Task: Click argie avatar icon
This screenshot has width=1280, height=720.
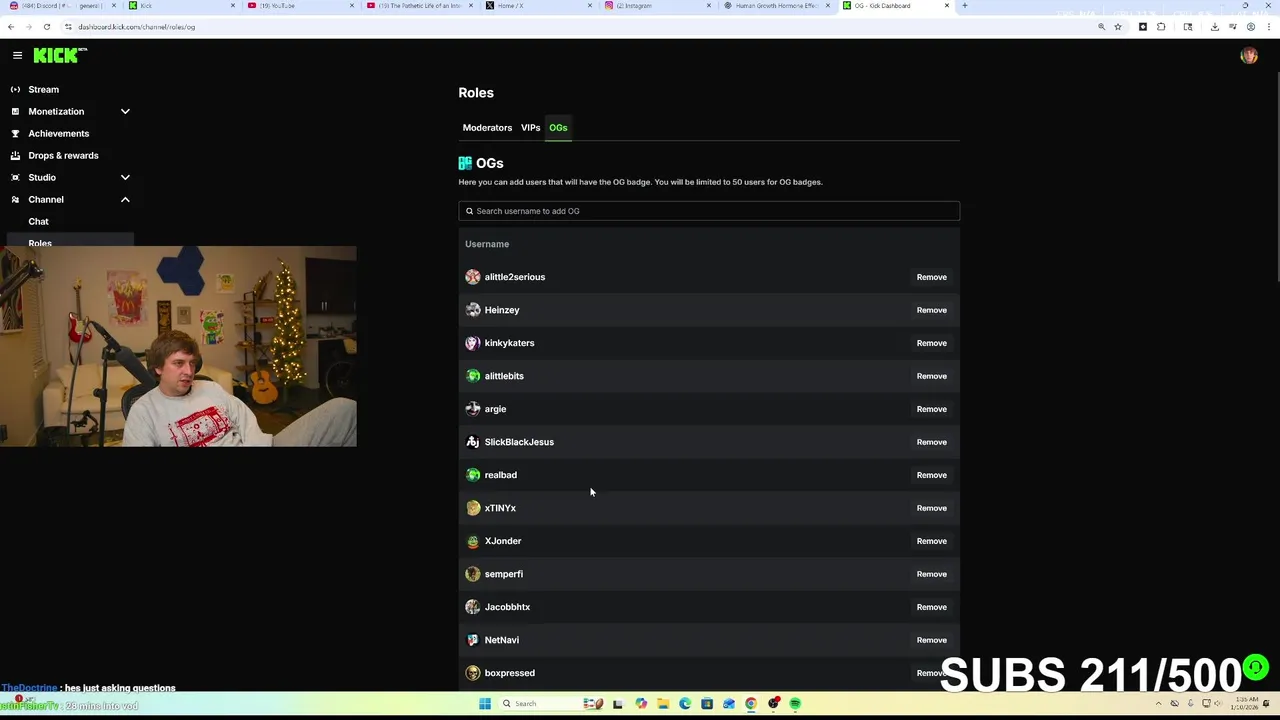Action: (473, 409)
